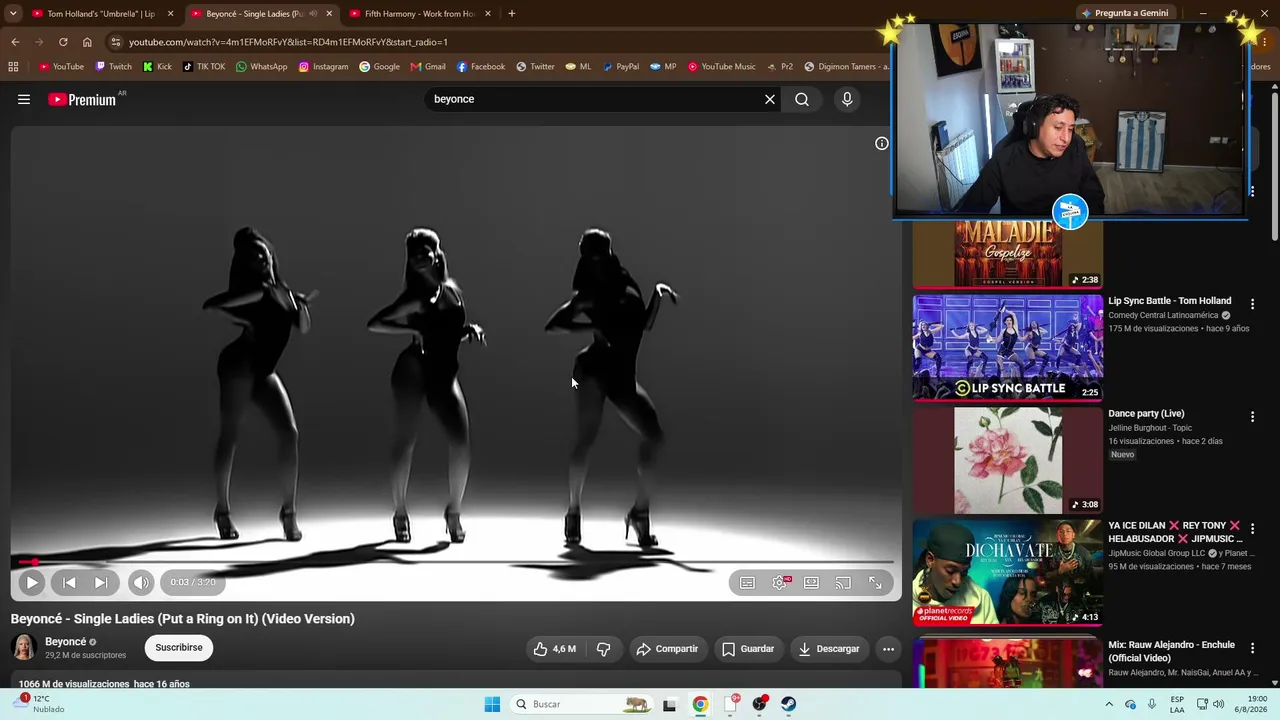Close the Tom Holland's "Umbrella" tab

coord(170,14)
